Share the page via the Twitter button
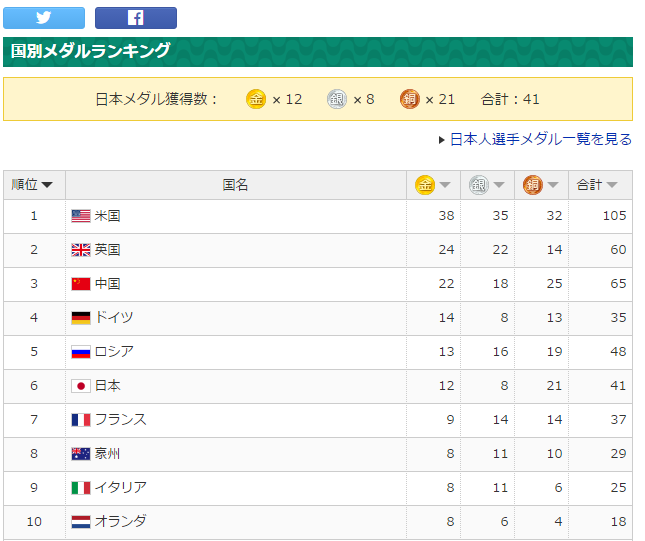645x541 pixels. click(x=44, y=18)
